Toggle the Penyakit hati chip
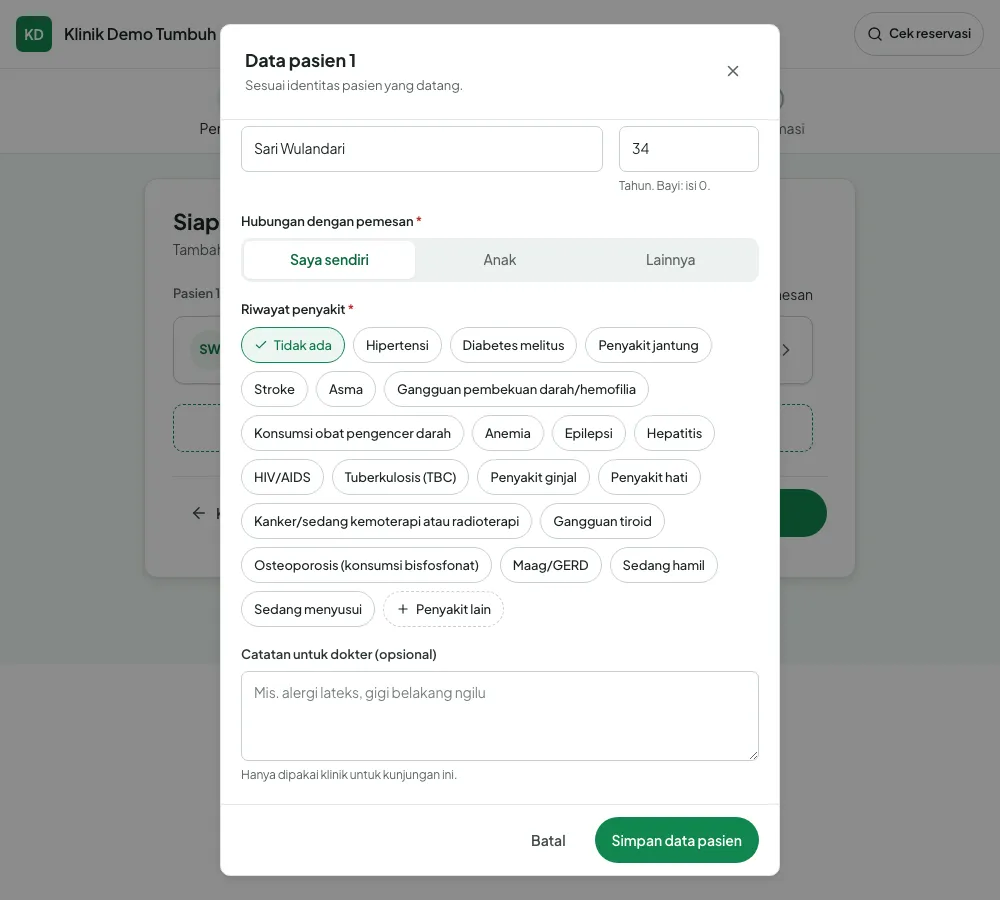The image size is (1000, 900). click(x=649, y=477)
